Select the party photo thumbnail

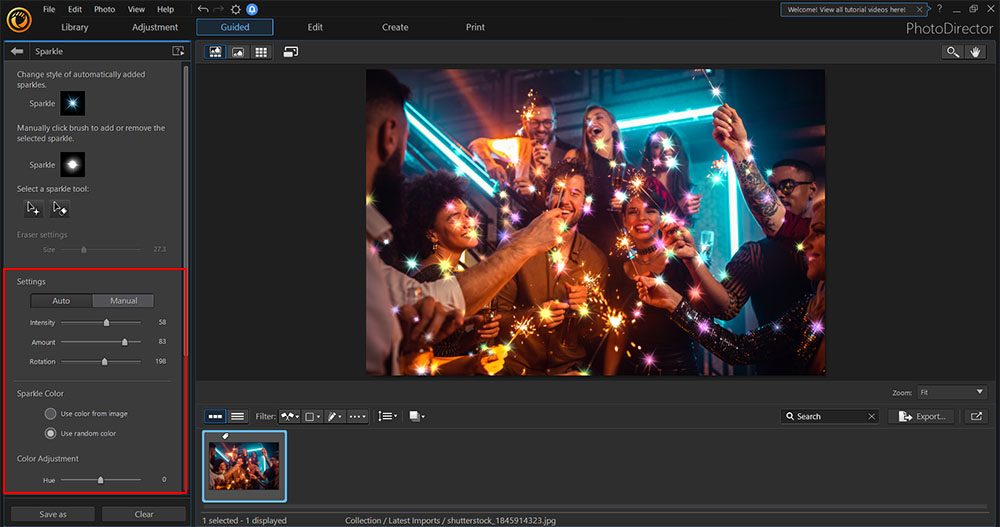pyautogui.click(x=244, y=466)
